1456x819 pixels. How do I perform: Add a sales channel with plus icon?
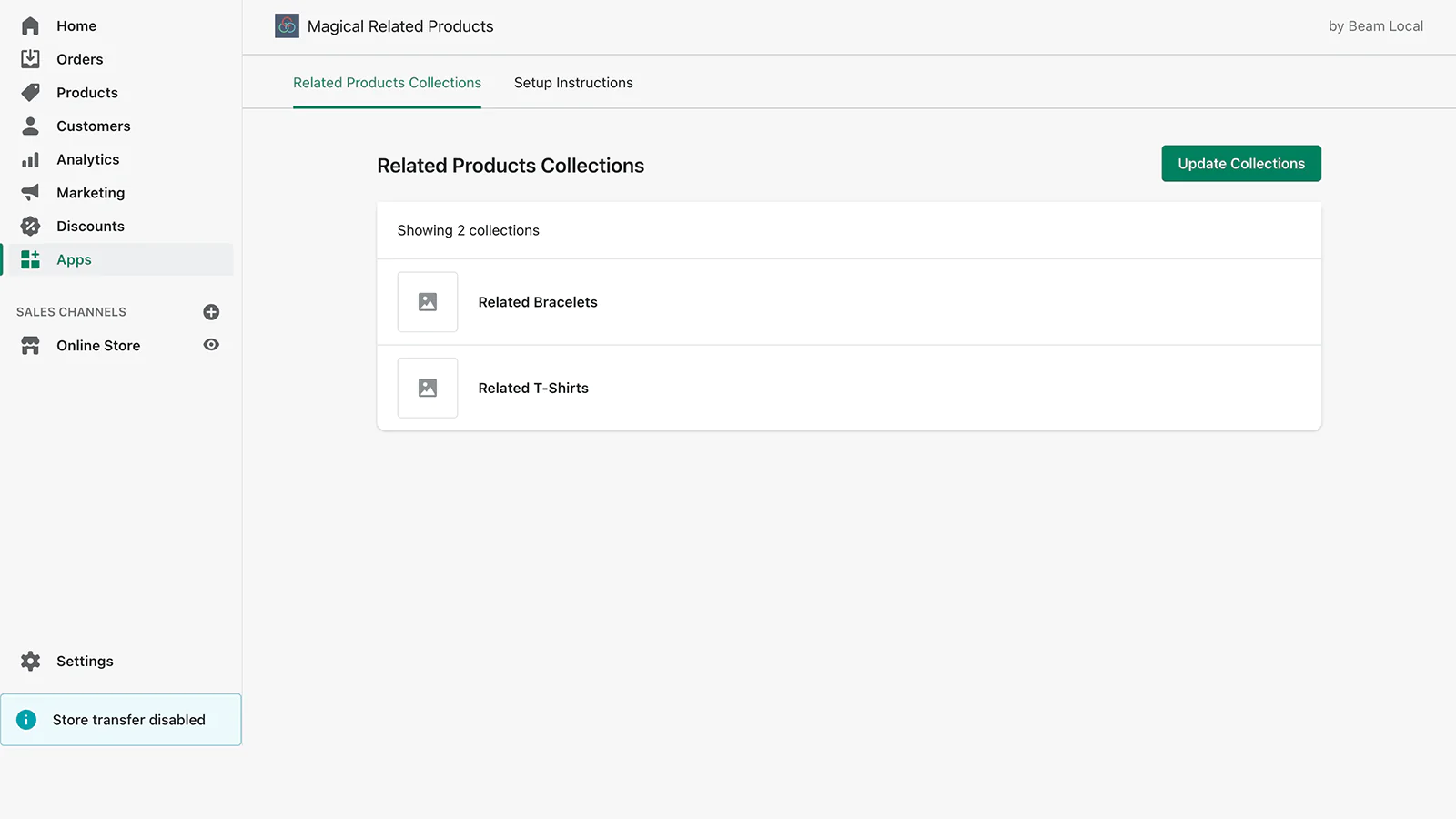coord(211,312)
